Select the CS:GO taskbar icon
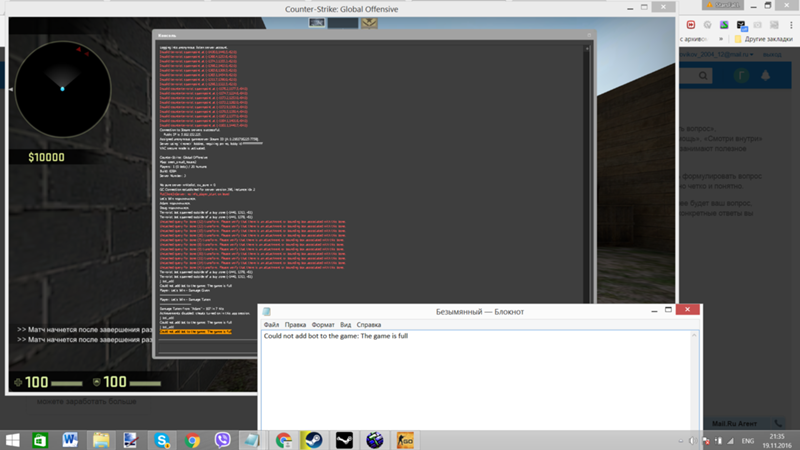 point(405,440)
